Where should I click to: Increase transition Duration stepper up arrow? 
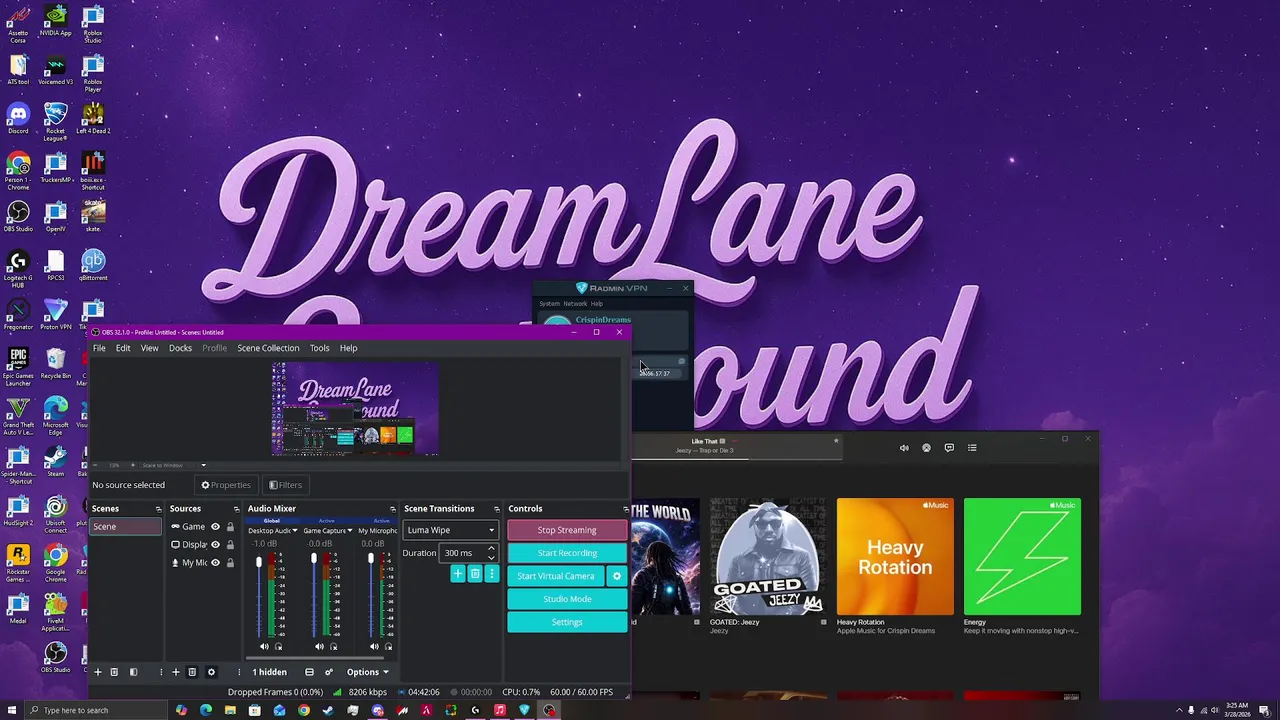point(491,549)
